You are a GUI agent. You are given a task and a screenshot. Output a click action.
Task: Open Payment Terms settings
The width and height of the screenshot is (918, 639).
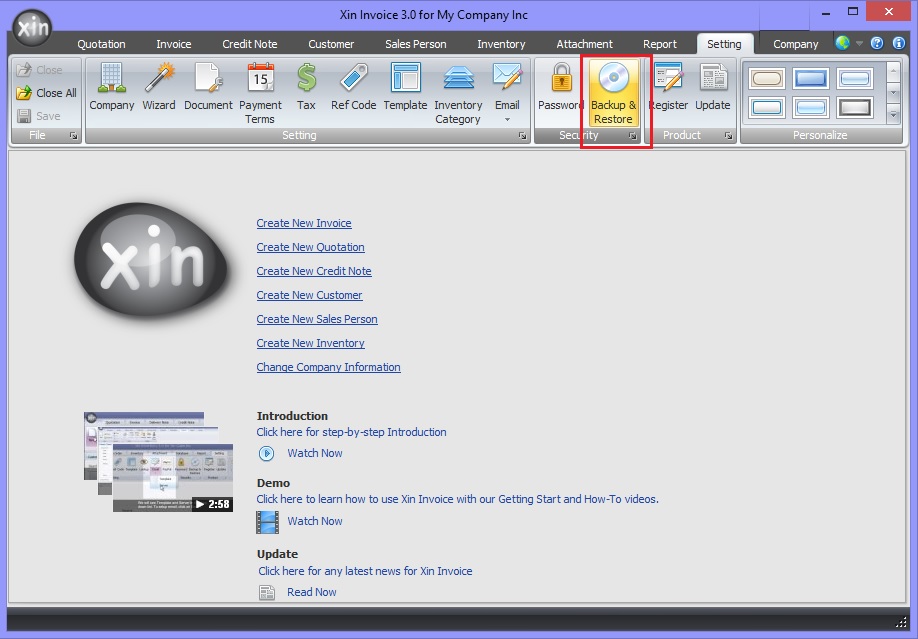pos(260,94)
